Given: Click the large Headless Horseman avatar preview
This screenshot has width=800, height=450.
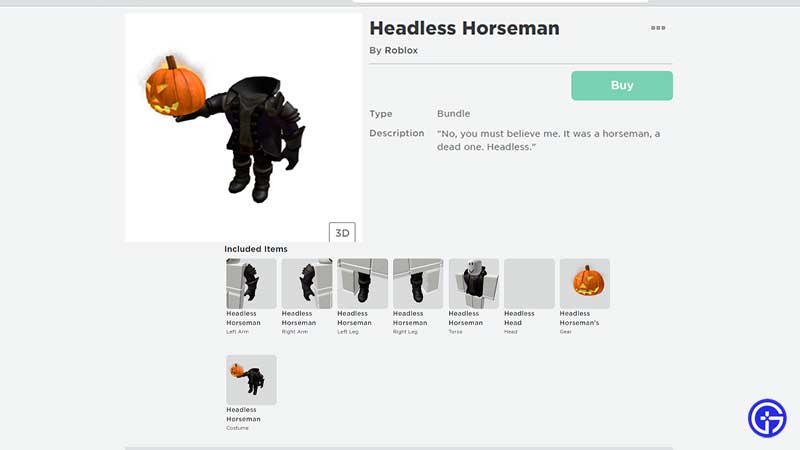Looking at the screenshot, I should (x=243, y=128).
